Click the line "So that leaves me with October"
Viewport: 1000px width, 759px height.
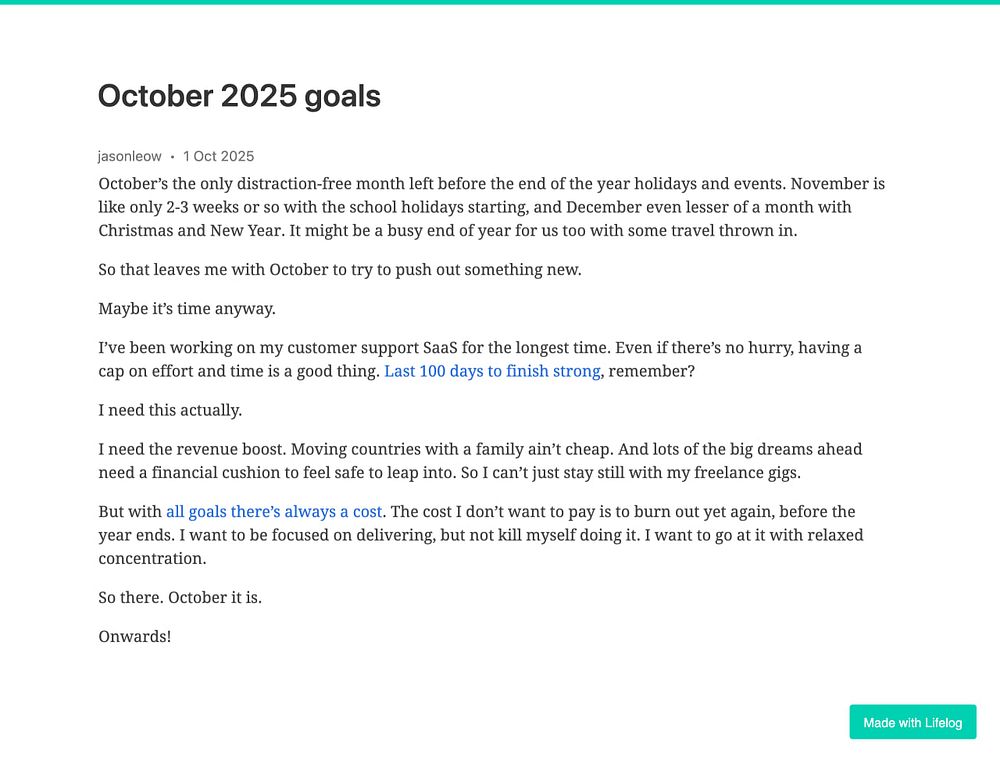[340, 269]
